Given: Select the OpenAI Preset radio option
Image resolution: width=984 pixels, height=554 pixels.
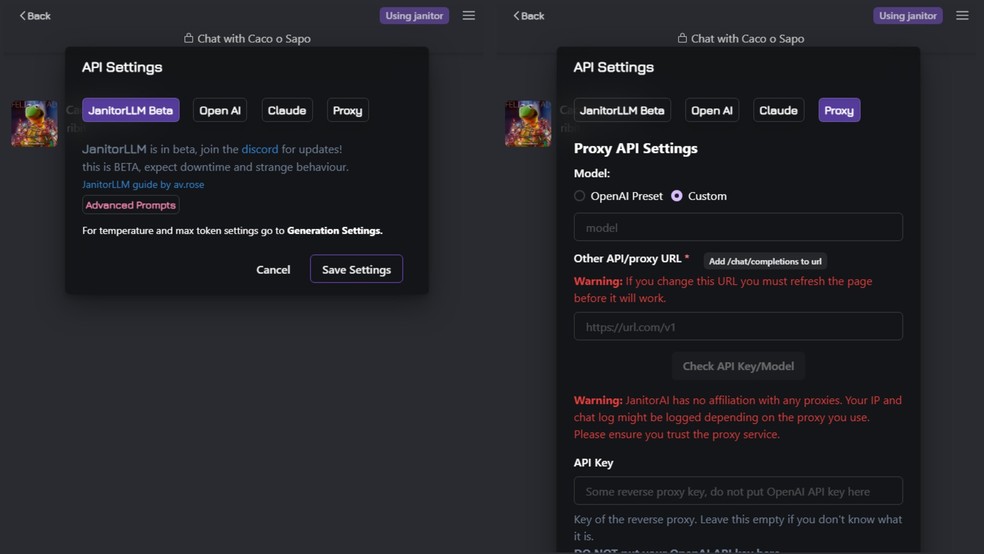Looking at the screenshot, I should point(580,196).
